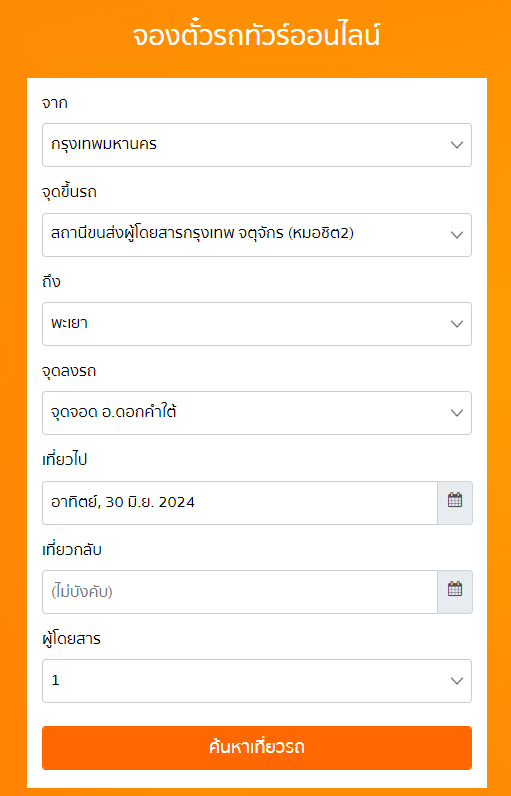511x796 pixels.
Task: Click the chevron arrow in กรุงเทพมหานคร dropdown
Action: tap(457, 145)
